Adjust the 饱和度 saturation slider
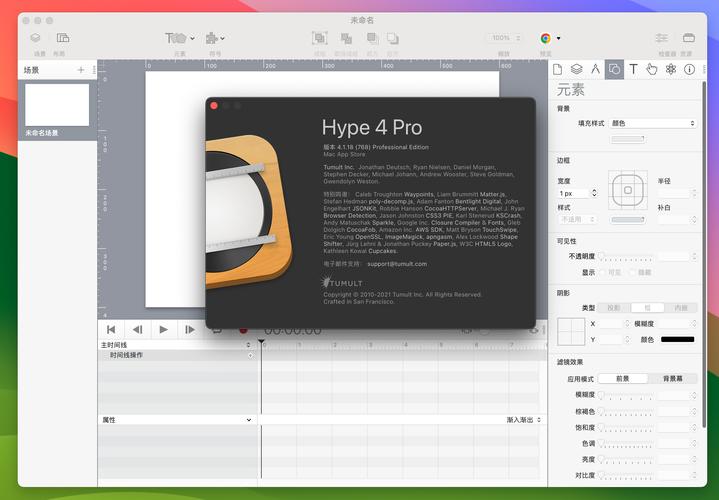Image resolution: width=719 pixels, height=500 pixels. pyautogui.click(x=626, y=428)
